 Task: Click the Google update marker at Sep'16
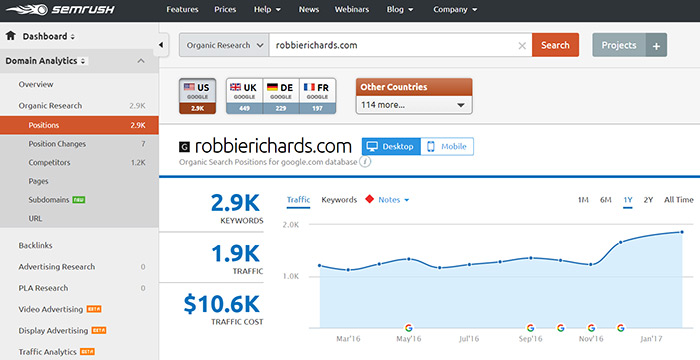tap(530, 328)
